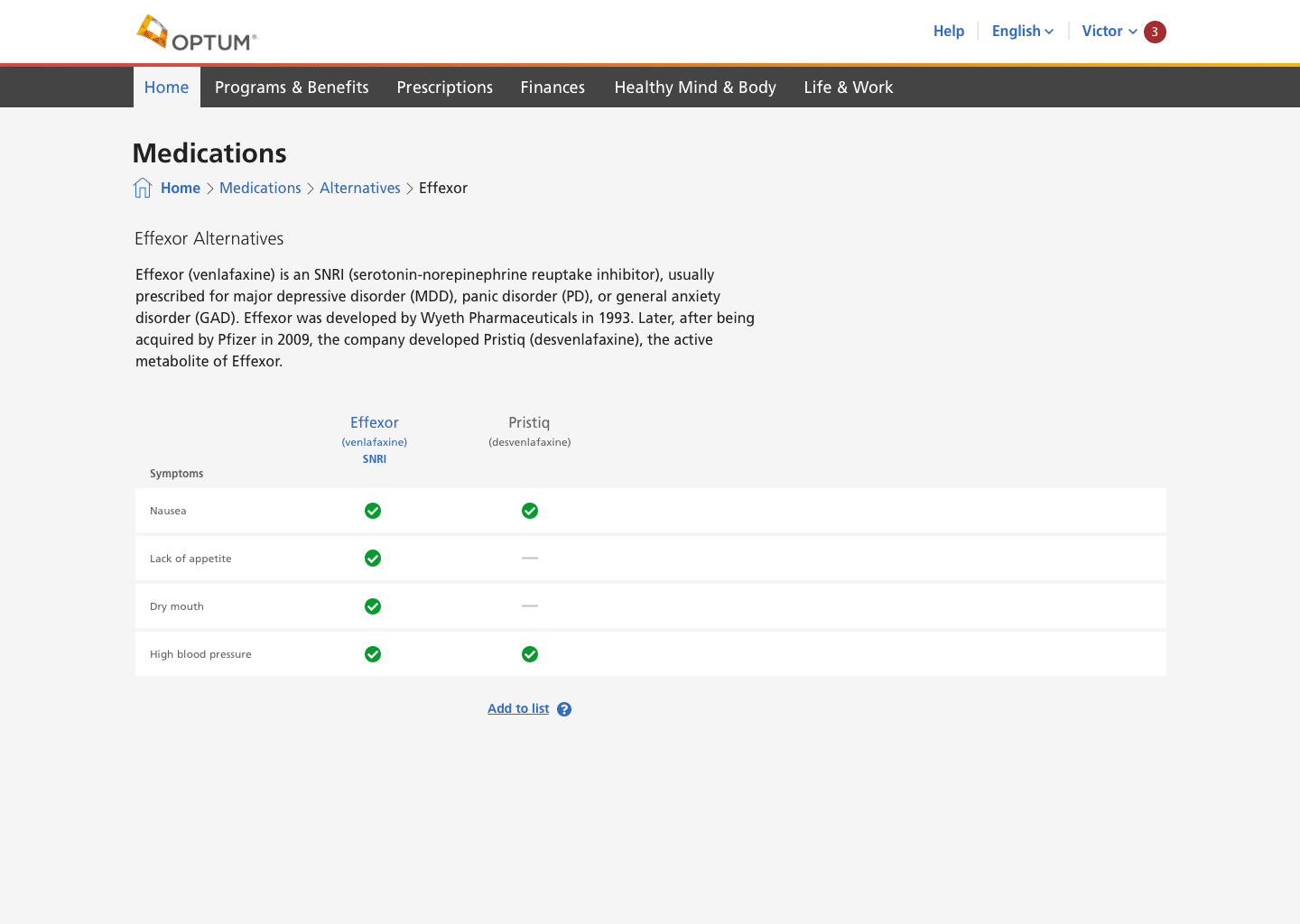Open the notifications badge showing 3

[1155, 32]
